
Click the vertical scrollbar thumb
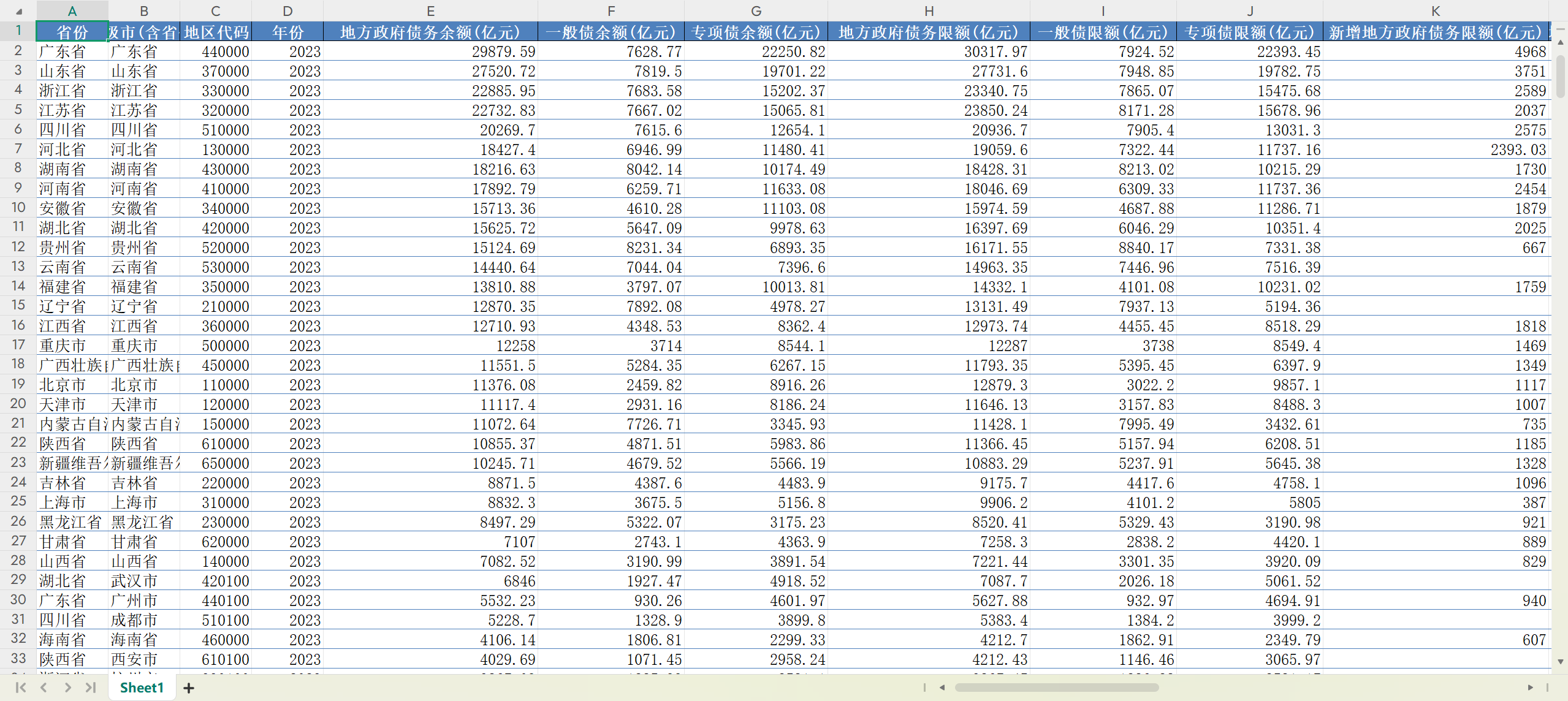point(1560,77)
